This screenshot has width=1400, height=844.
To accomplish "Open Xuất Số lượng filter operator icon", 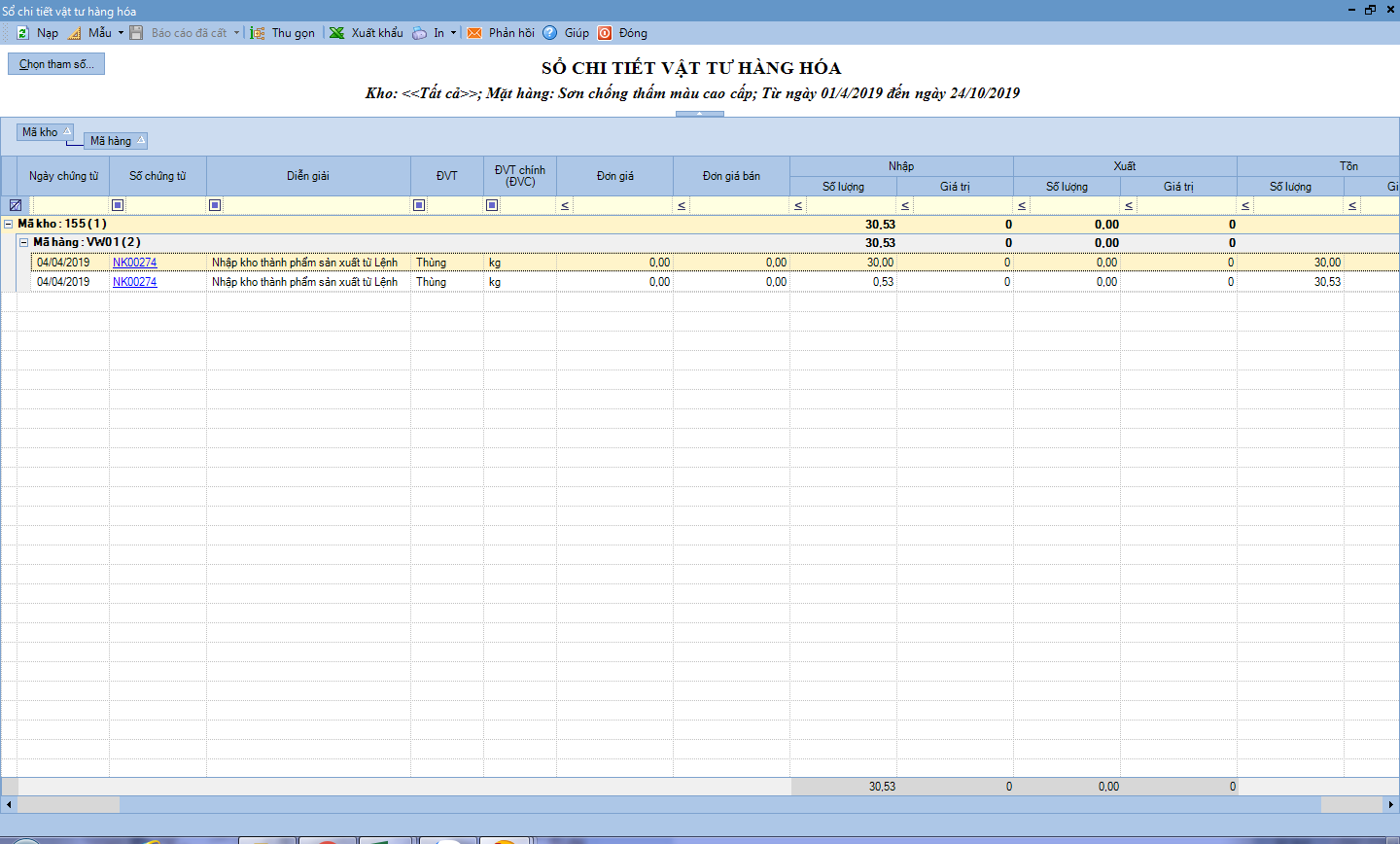I will [x=1022, y=205].
